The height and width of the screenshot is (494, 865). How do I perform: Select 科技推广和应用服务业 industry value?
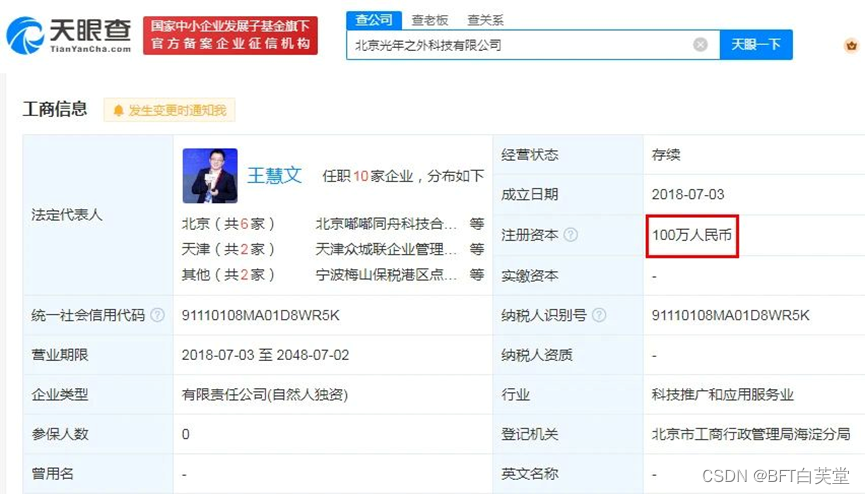tap(723, 395)
